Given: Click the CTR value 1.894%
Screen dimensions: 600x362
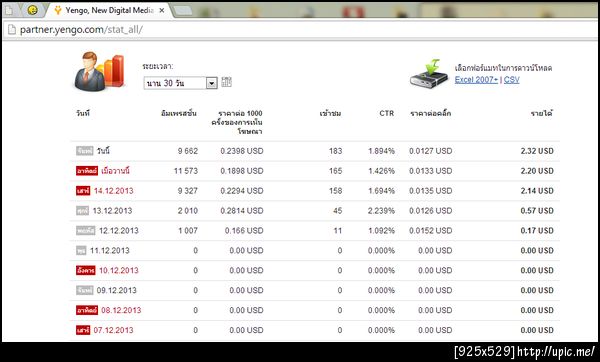Looking at the screenshot, I should (381, 151).
